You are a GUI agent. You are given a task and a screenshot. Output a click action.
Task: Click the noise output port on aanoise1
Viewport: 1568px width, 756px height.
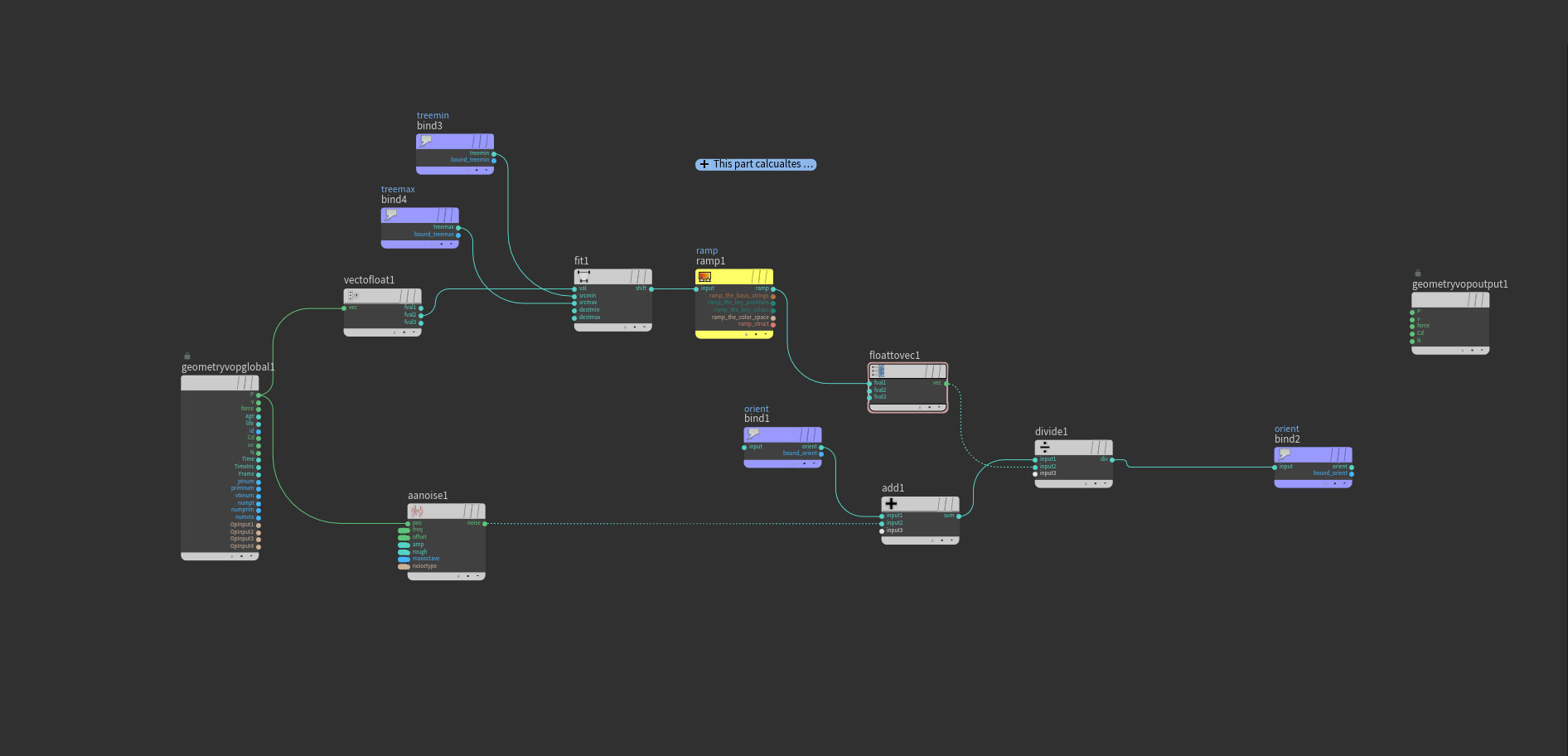[x=483, y=523]
